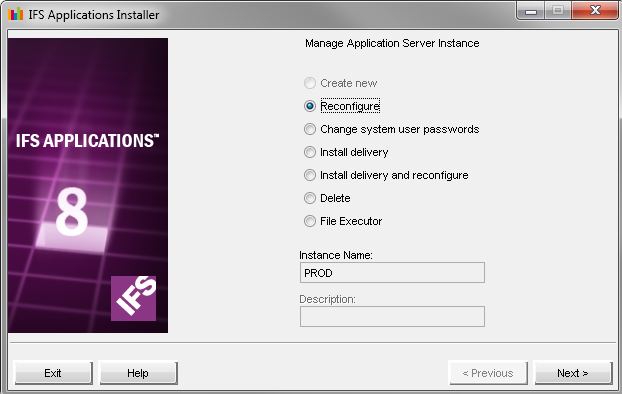Click the Exit button

(53, 373)
